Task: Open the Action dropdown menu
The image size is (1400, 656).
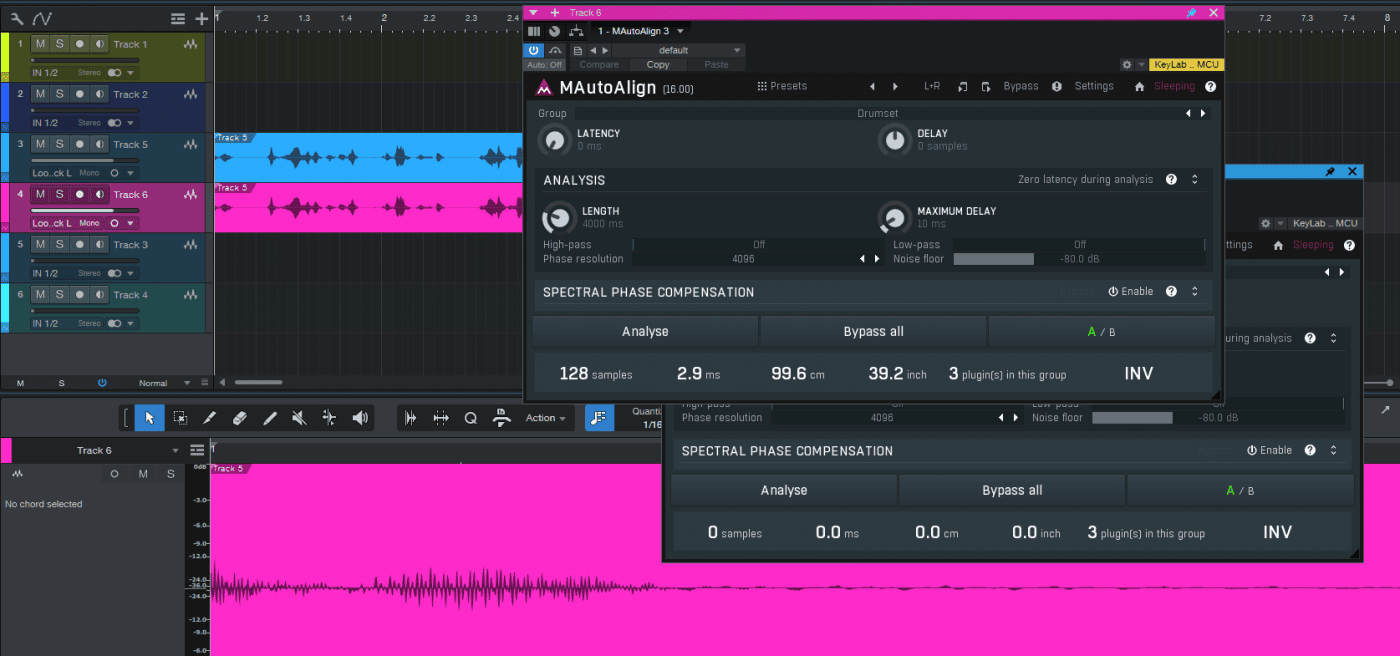Action: click(546, 418)
